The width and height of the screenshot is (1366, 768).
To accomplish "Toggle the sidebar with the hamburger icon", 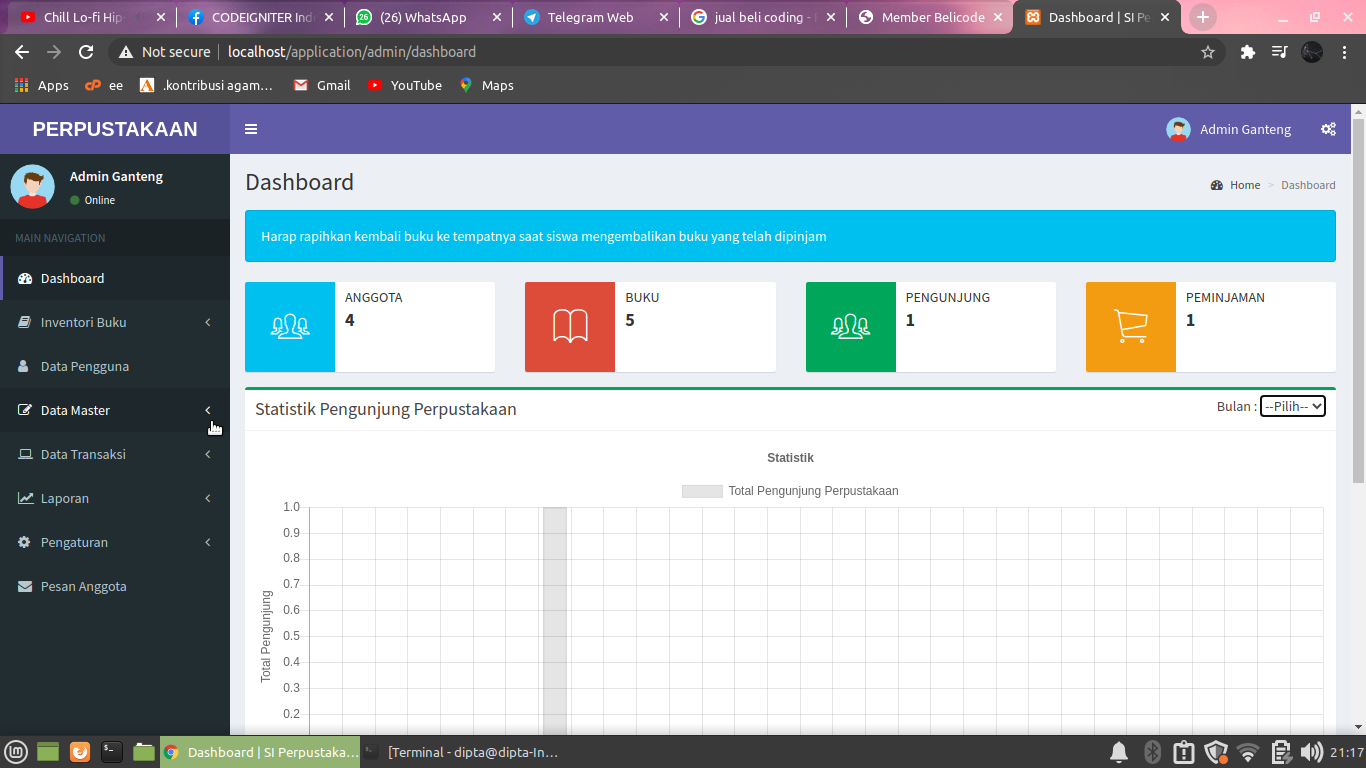I will pos(251,129).
